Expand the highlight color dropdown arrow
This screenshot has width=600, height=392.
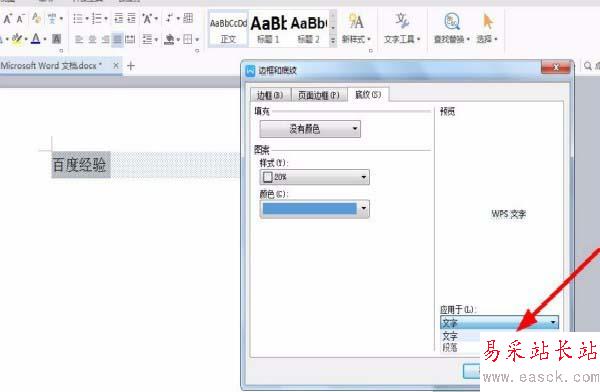tap(26, 39)
